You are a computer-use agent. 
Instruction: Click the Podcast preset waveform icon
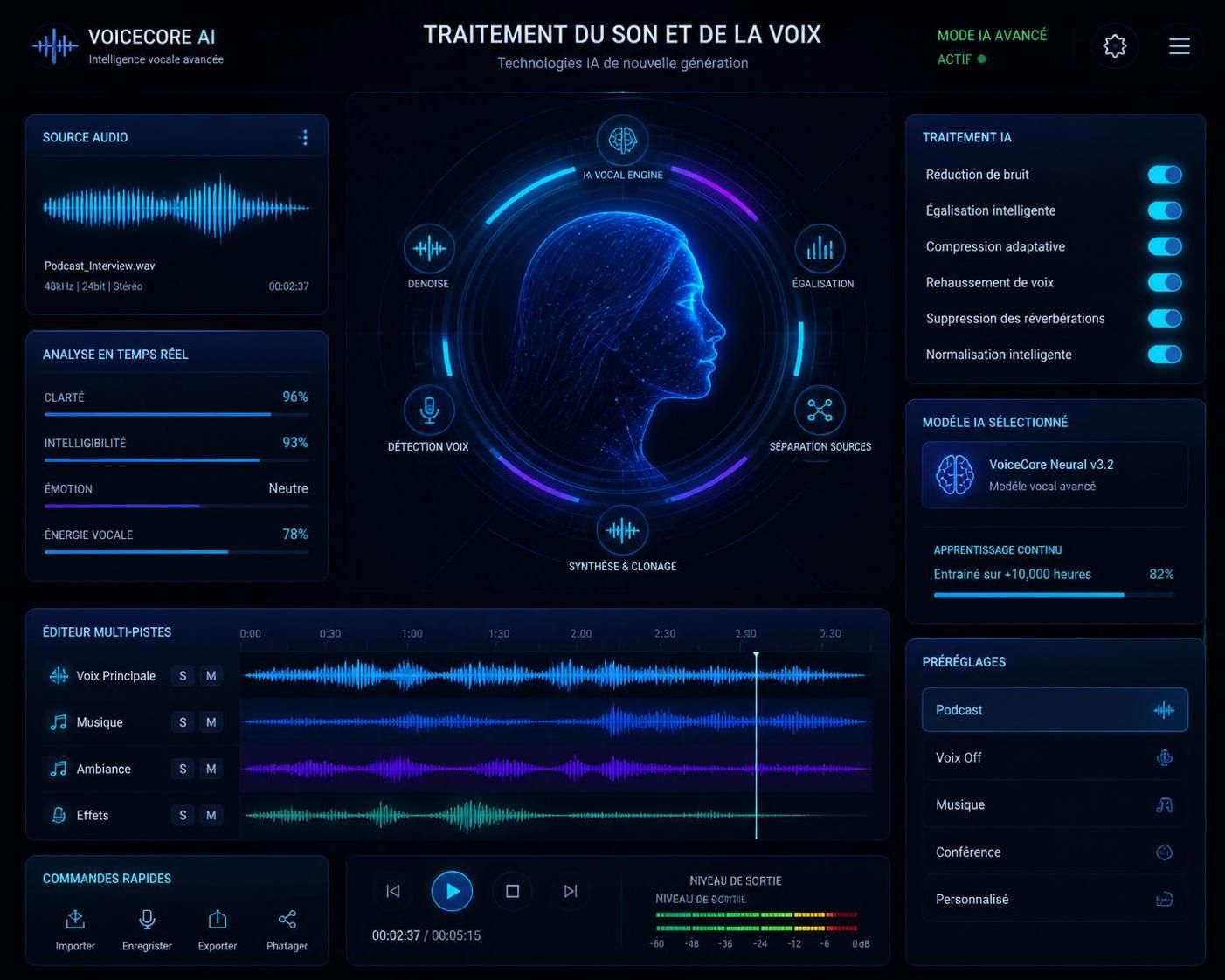pyautogui.click(x=1164, y=710)
